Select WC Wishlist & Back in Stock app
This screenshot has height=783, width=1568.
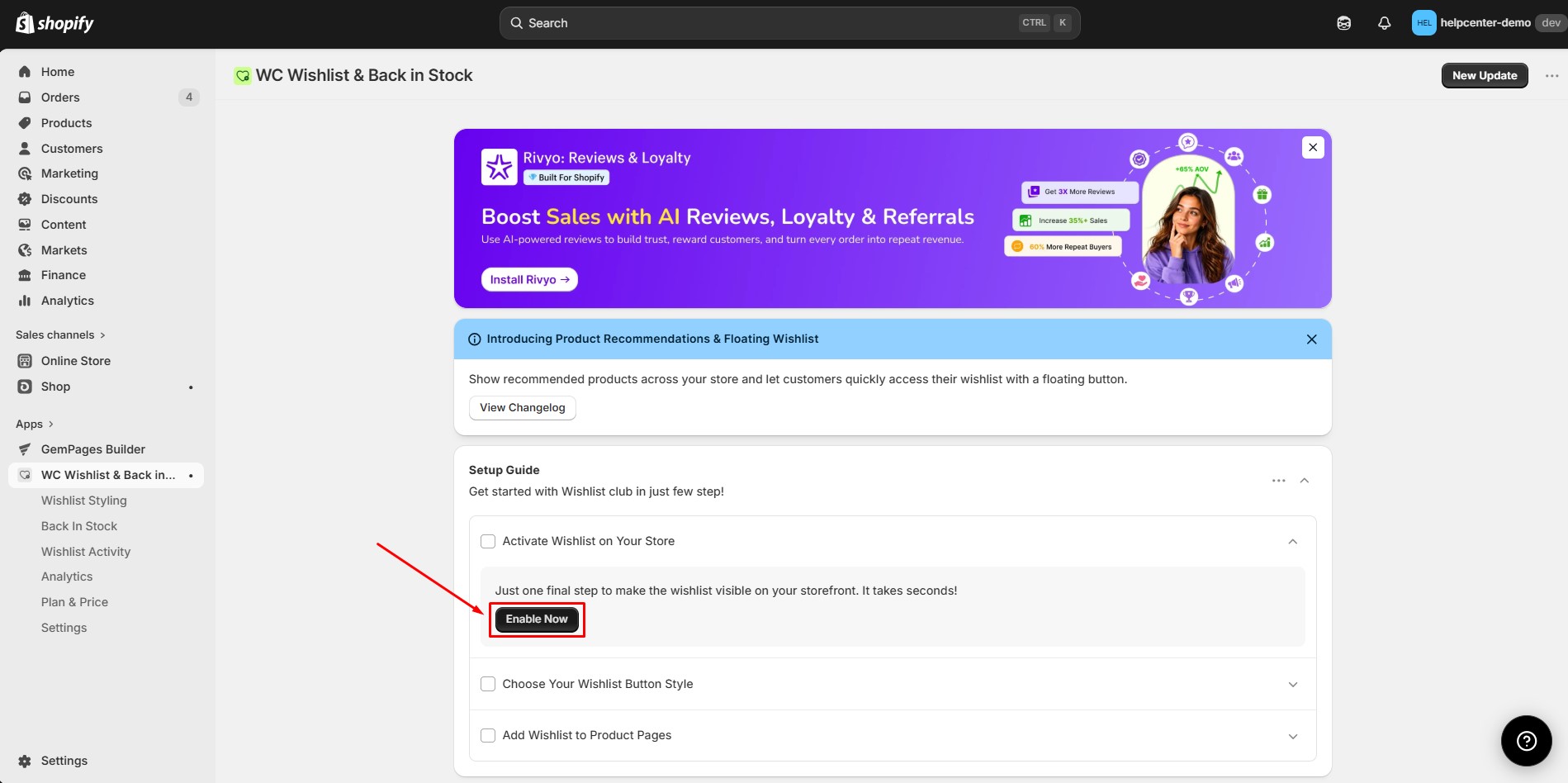point(106,475)
